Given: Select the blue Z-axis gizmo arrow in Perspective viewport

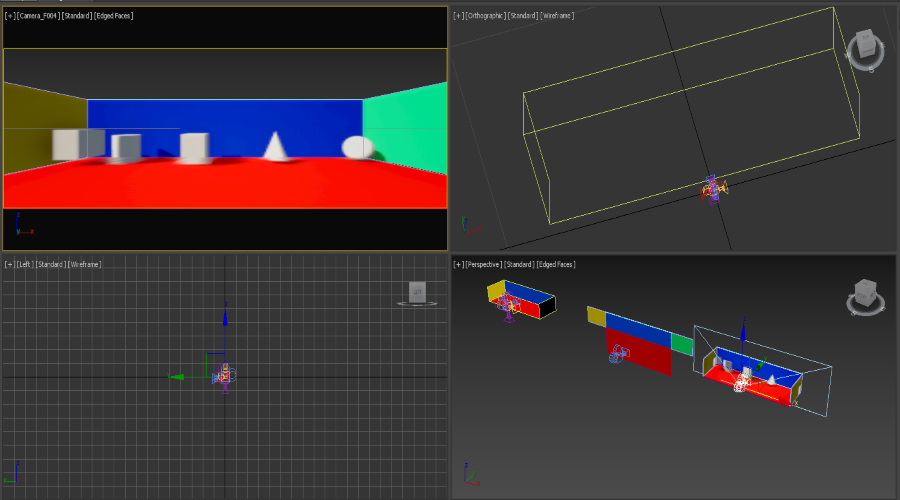Looking at the screenshot, I should point(743,332).
